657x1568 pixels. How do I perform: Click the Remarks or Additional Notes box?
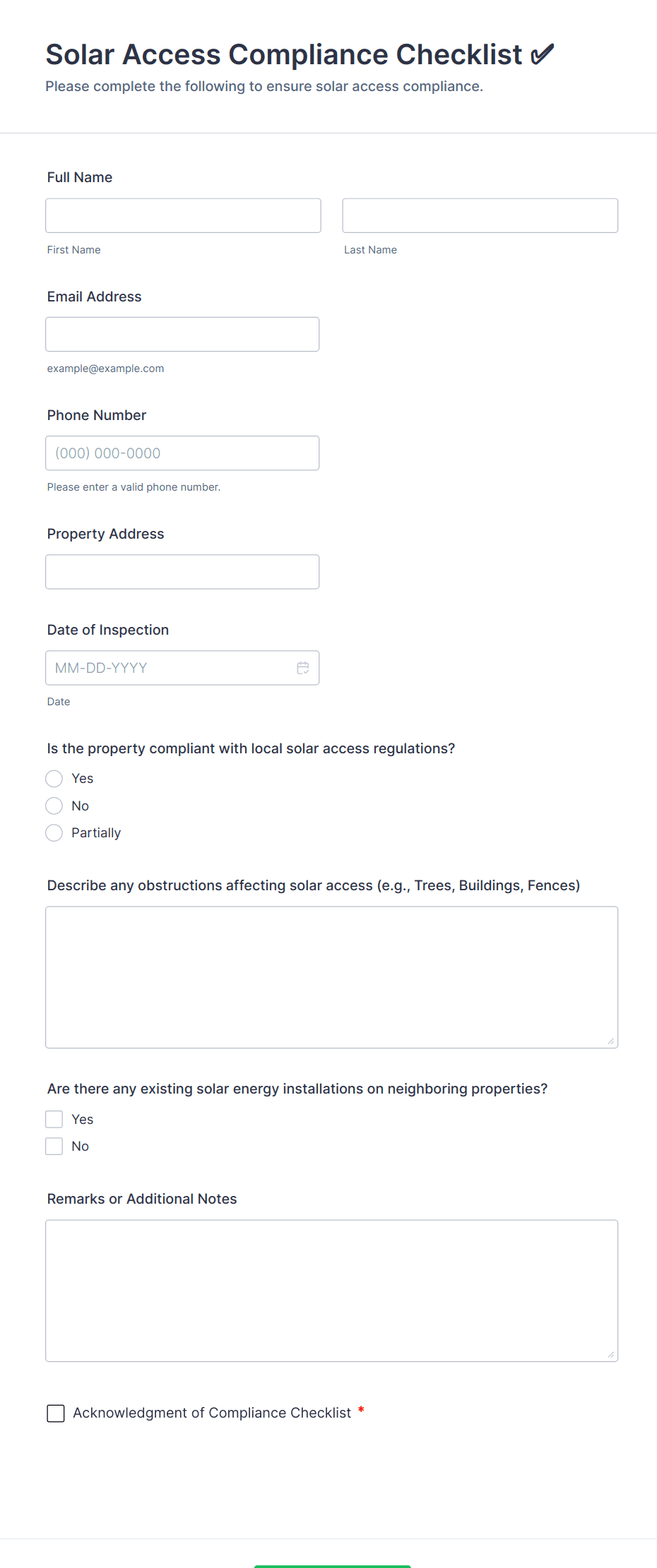332,1291
